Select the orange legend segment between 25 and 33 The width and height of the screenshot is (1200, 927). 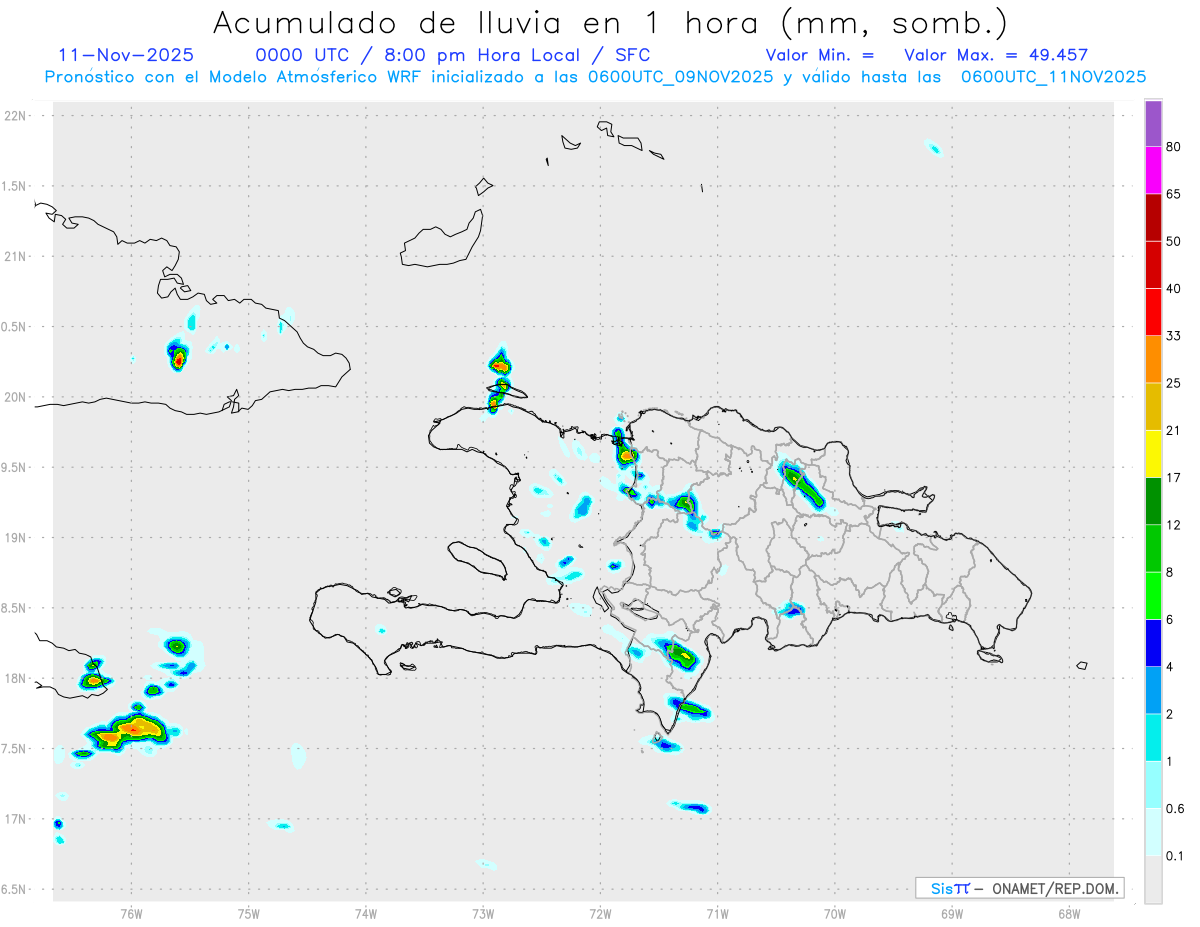[1153, 358]
